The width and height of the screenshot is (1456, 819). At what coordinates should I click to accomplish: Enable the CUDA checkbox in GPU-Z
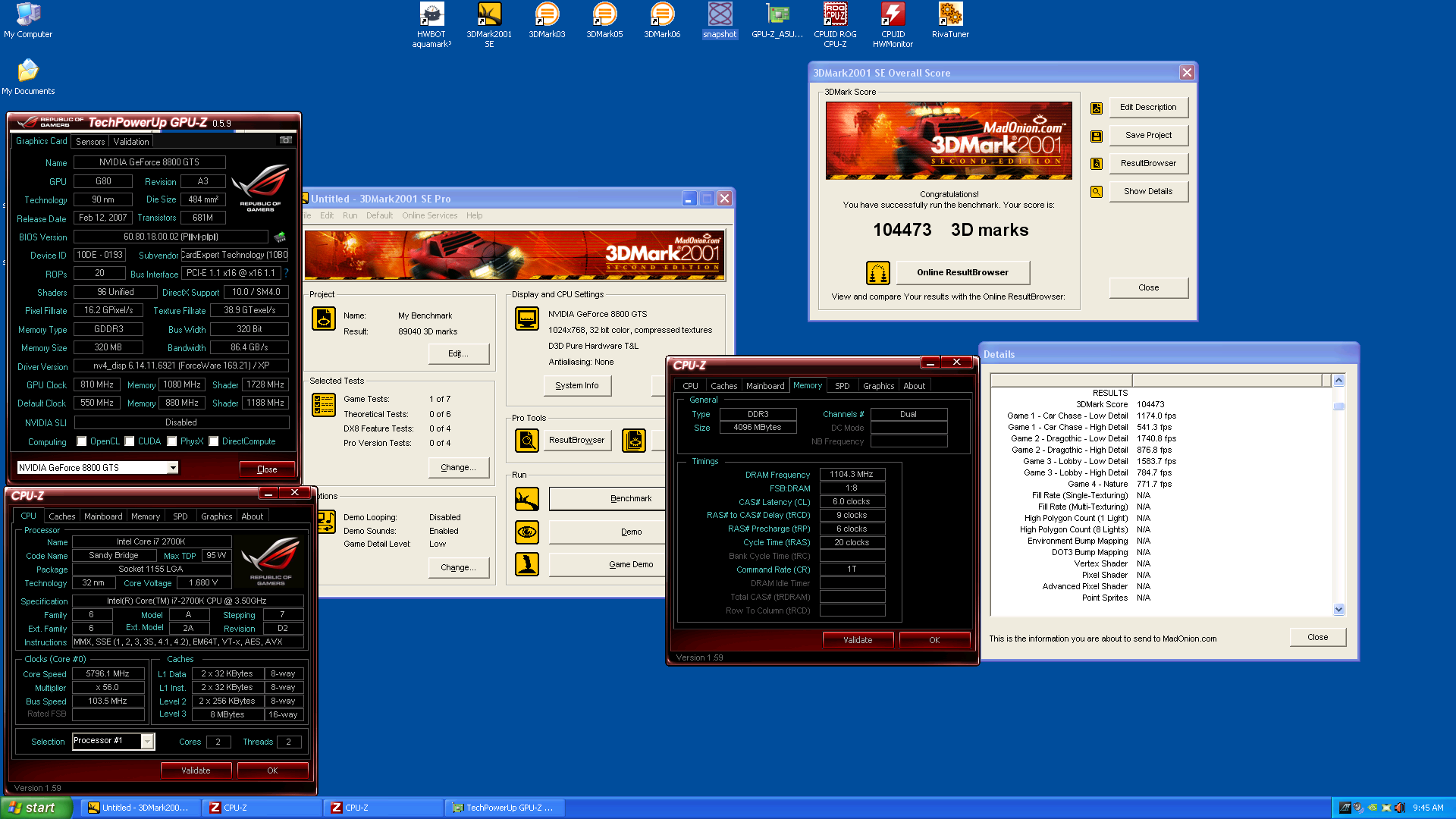(x=130, y=441)
